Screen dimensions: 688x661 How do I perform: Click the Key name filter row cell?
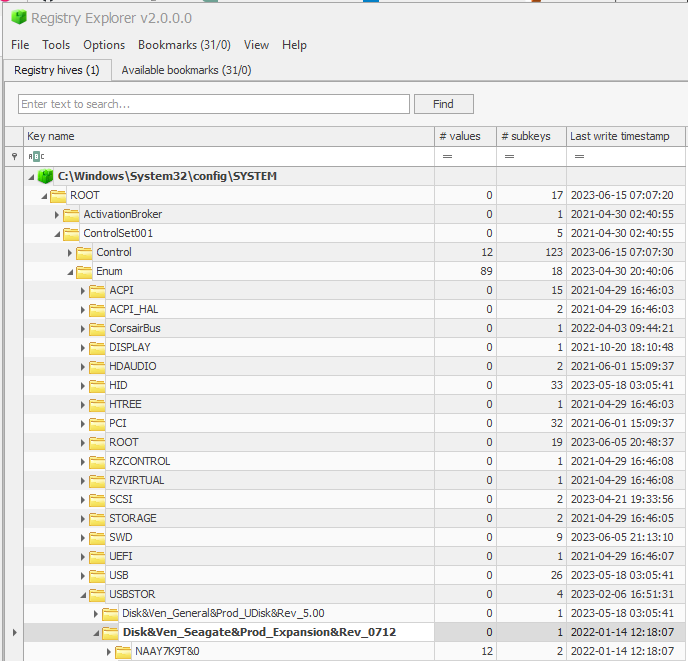coord(229,156)
